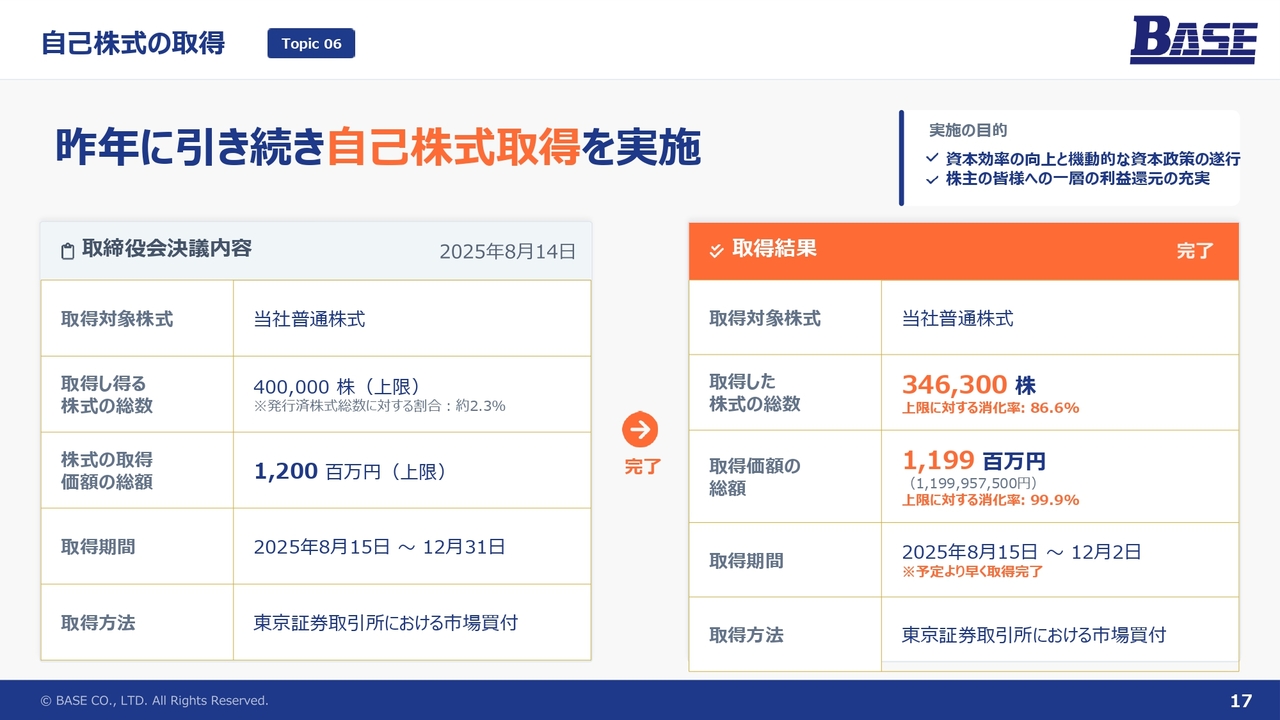Select the Topic 06 badge

click(x=311, y=43)
